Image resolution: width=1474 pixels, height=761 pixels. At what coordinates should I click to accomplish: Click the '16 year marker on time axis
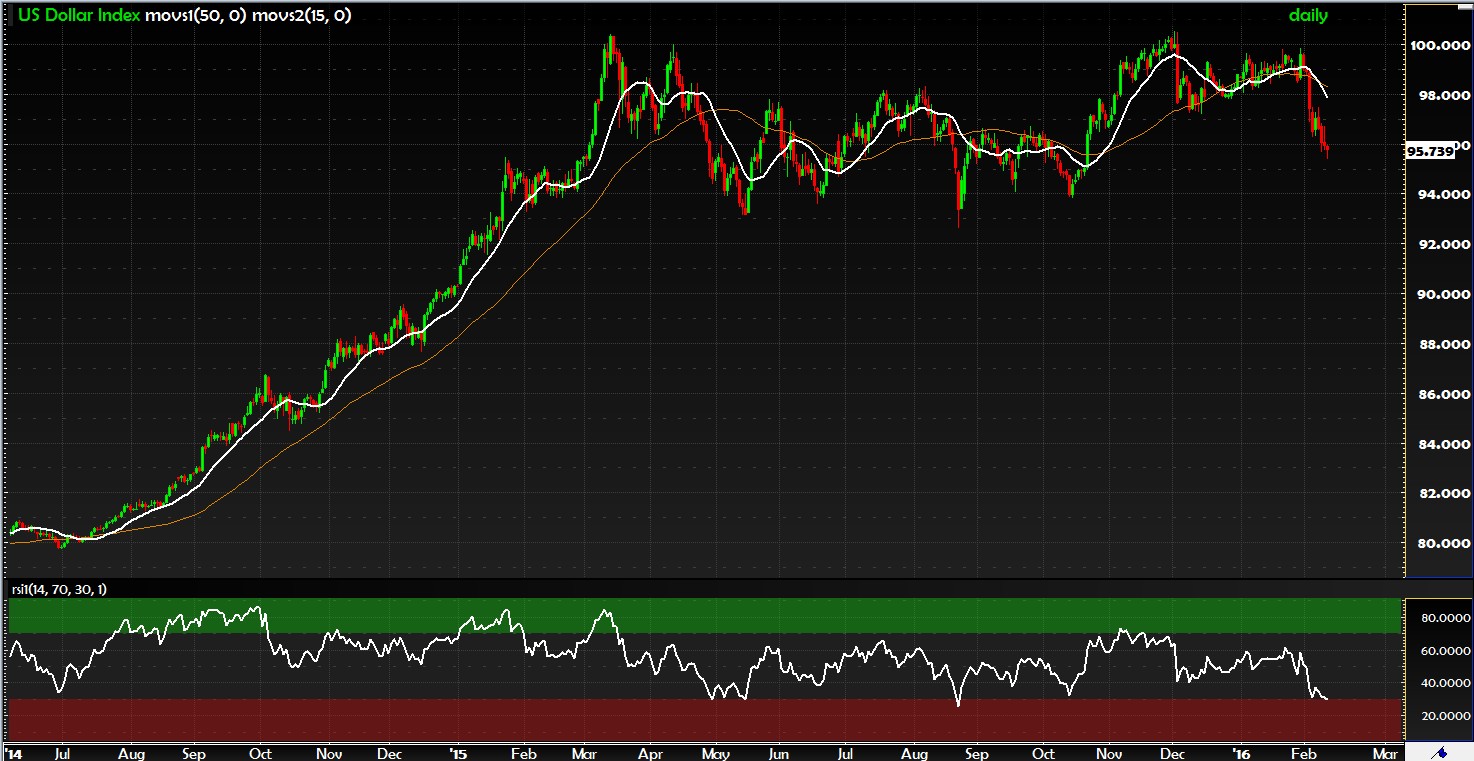tap(1241, 751)
